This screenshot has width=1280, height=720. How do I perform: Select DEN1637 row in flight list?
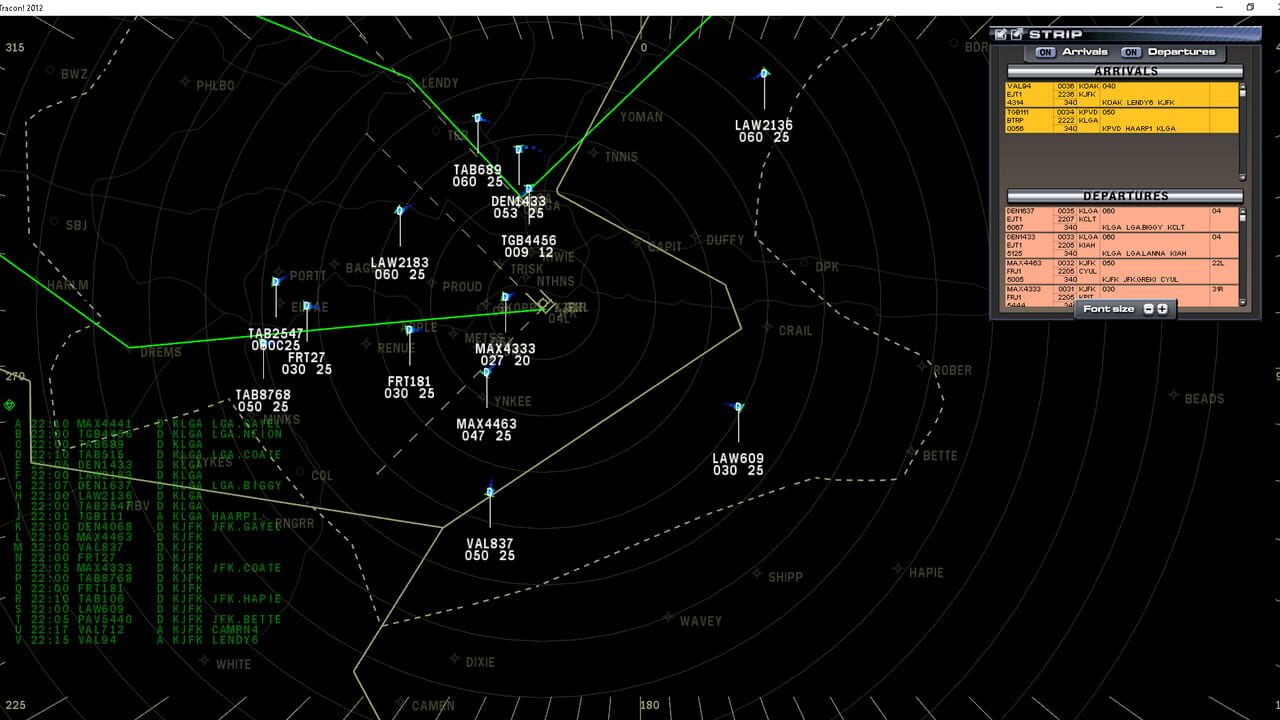[148, 485]
